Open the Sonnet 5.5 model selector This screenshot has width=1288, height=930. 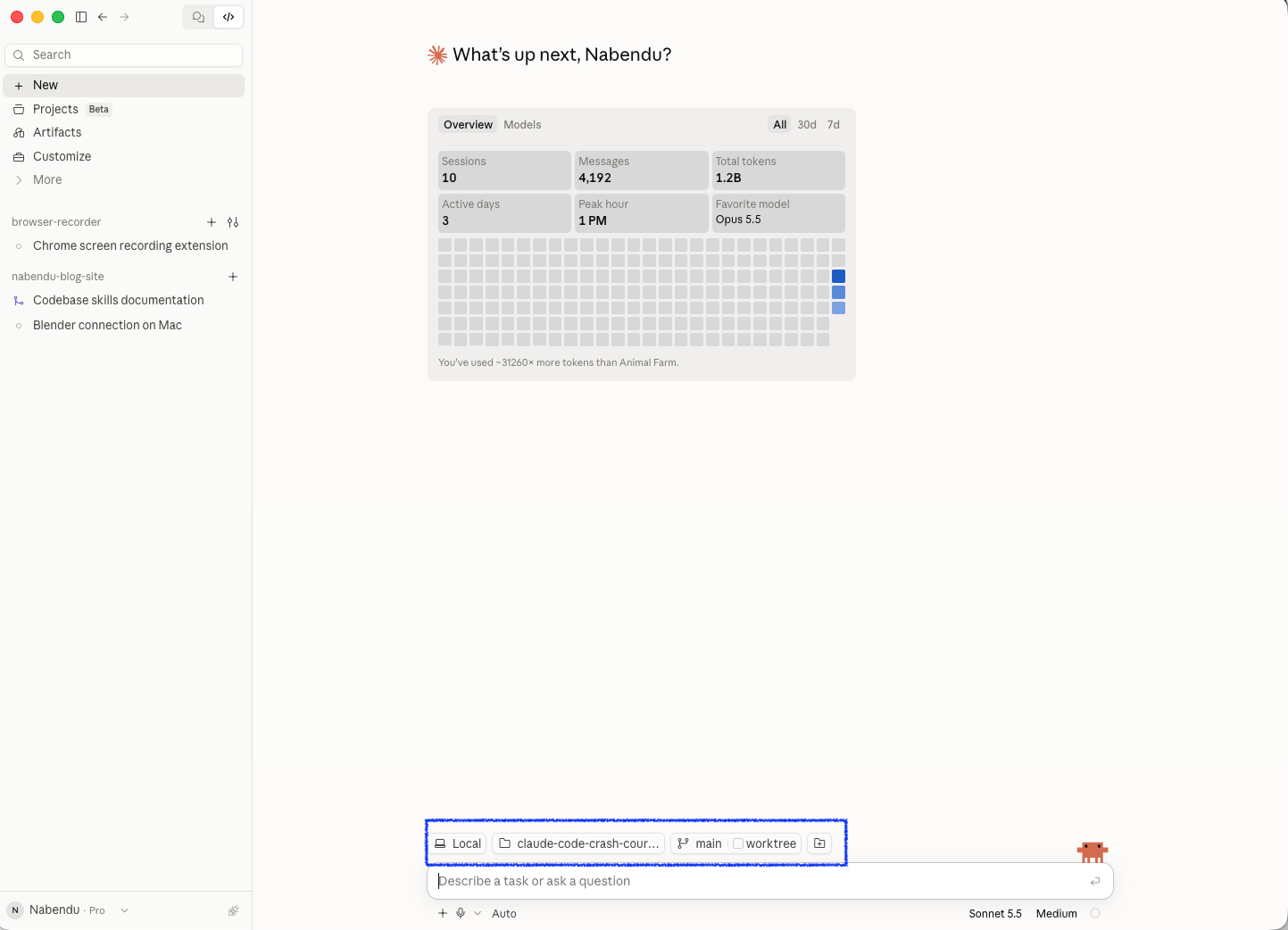(x=995, y=913)
